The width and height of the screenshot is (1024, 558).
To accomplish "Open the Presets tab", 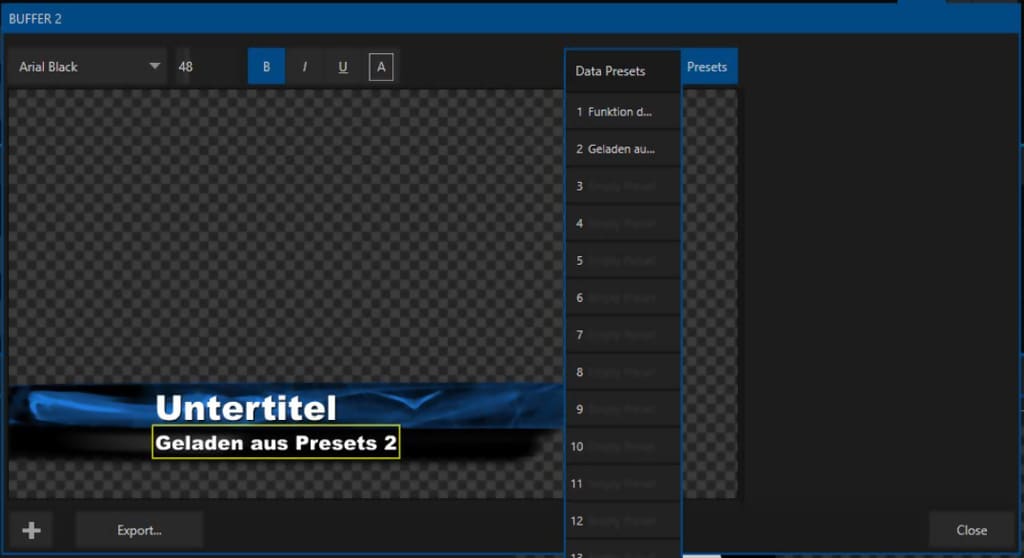I will tap(708, 67).
